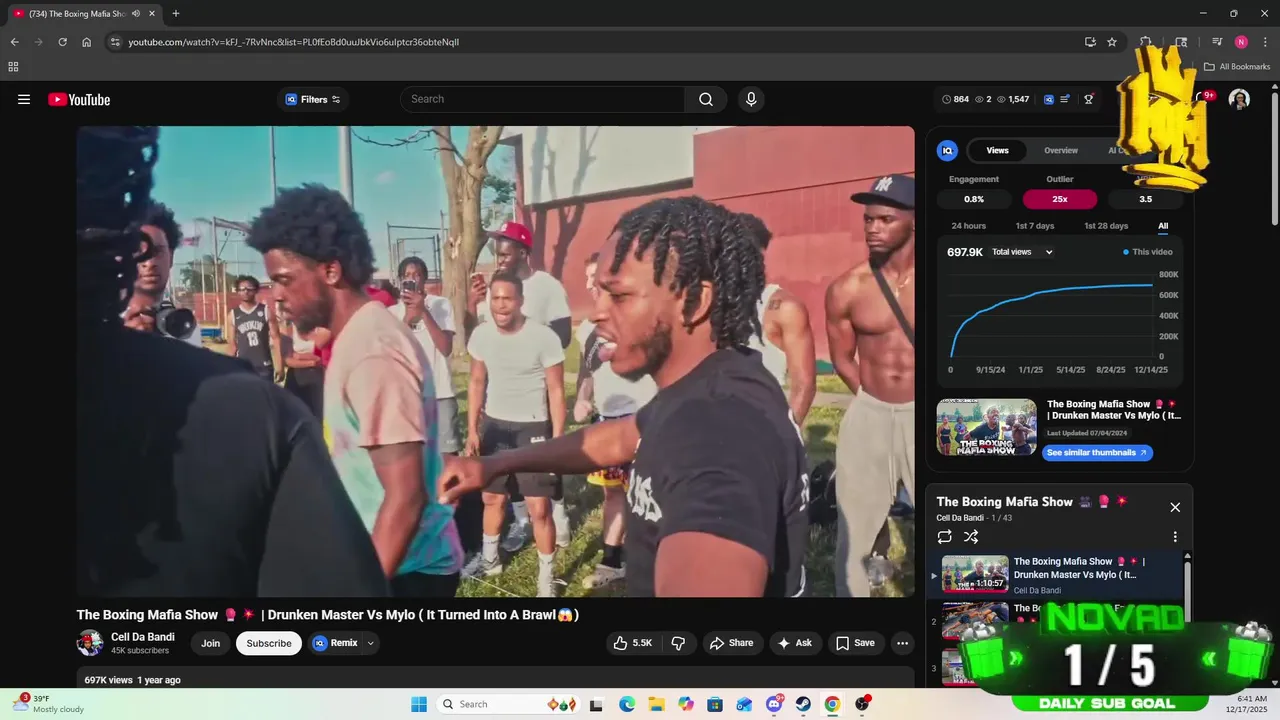The width and height of the screenshot is (1280, 720).
Task: Click the Cell Da Bandi channel avatar
Action: pyautogui.click(x=90, y=643)
